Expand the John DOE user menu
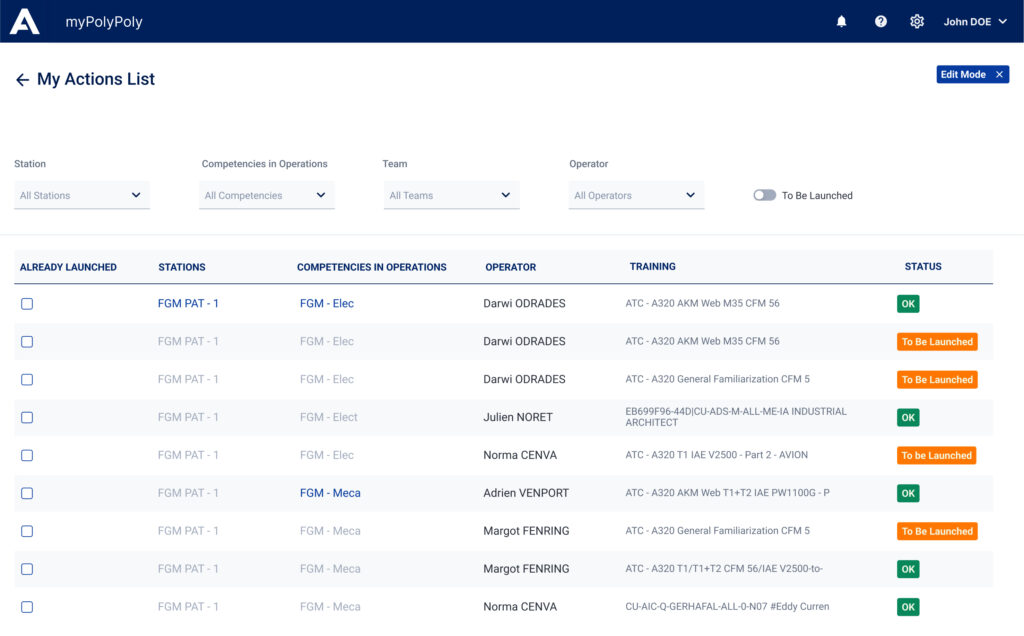Screen dimensions: 1024x636 click(x=975, y=21)
